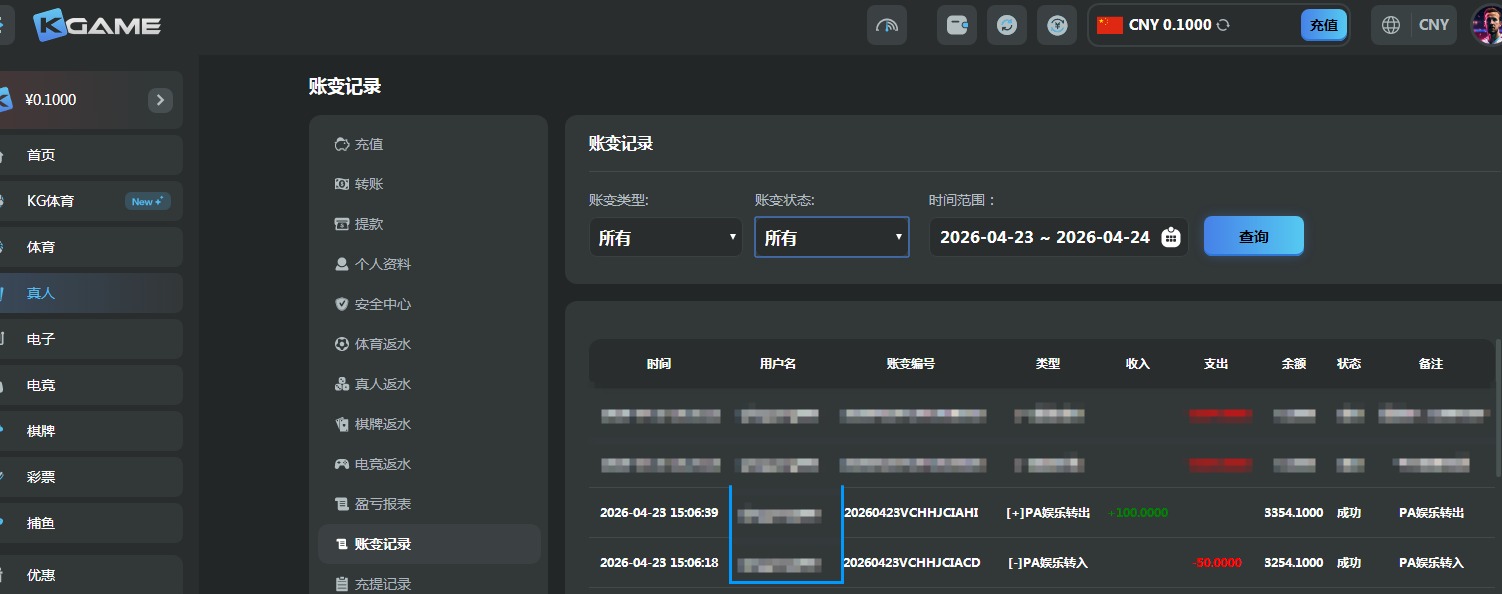This screenshot has height=594, width=1502.
Task: Click the shield icon beside 安全中心
Action: click(342, 304)
